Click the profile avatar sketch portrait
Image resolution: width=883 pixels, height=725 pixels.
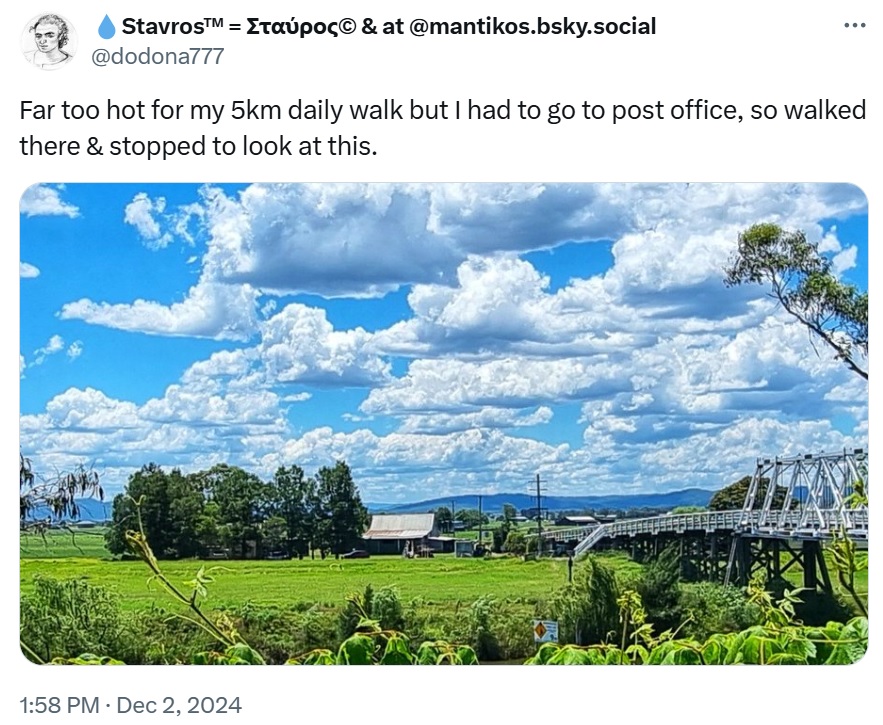coord(49,41)
